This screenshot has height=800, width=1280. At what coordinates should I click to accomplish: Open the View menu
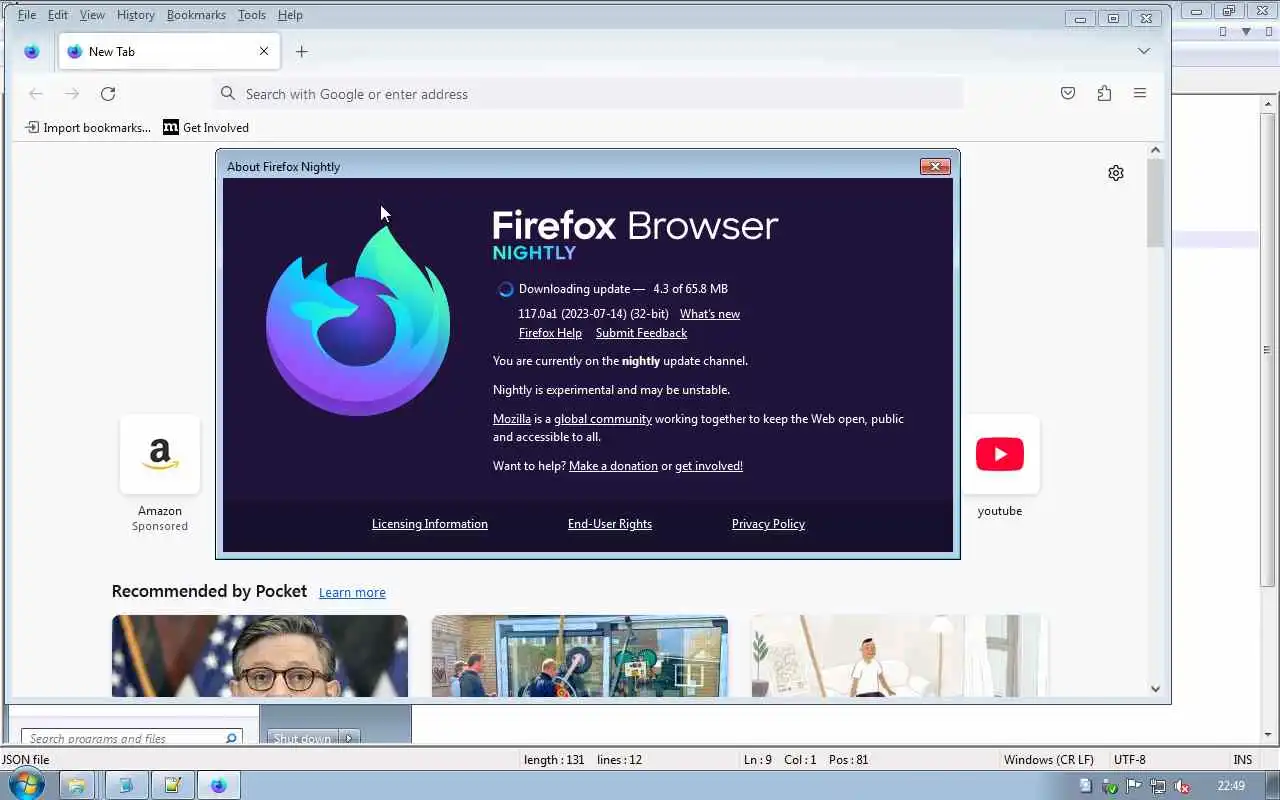(x=92, y=15)
